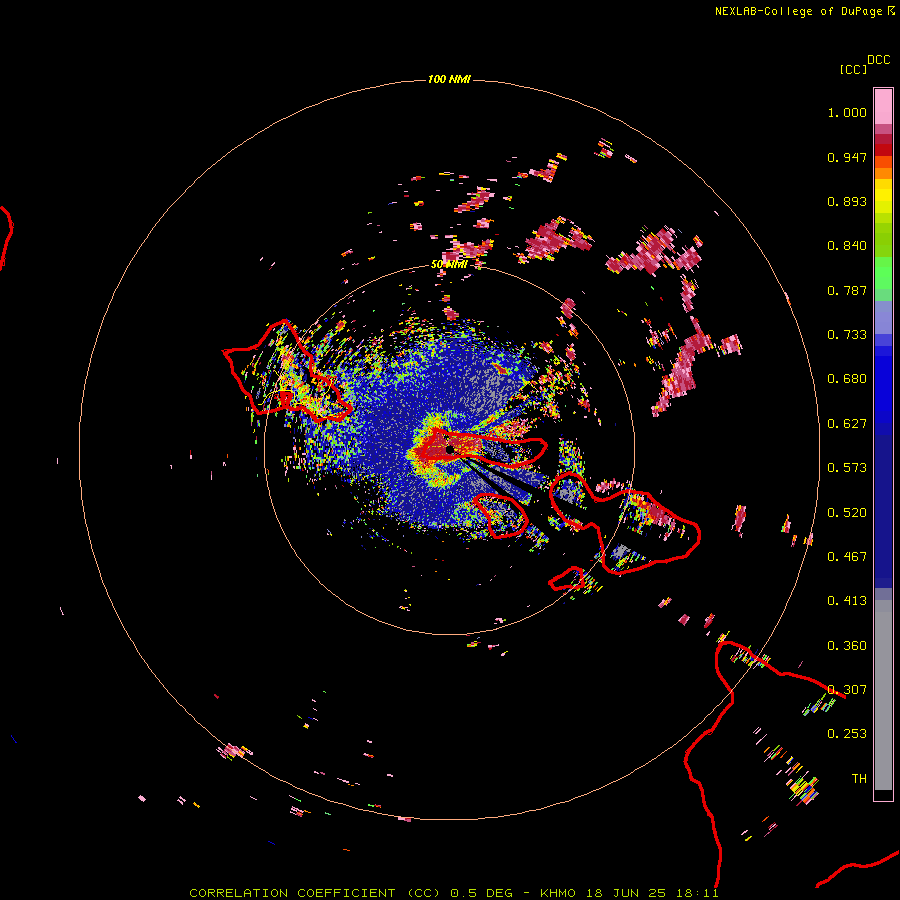900x900 pixels.
Task: Click the 0.467 scale value
Action: coord(847,557)
